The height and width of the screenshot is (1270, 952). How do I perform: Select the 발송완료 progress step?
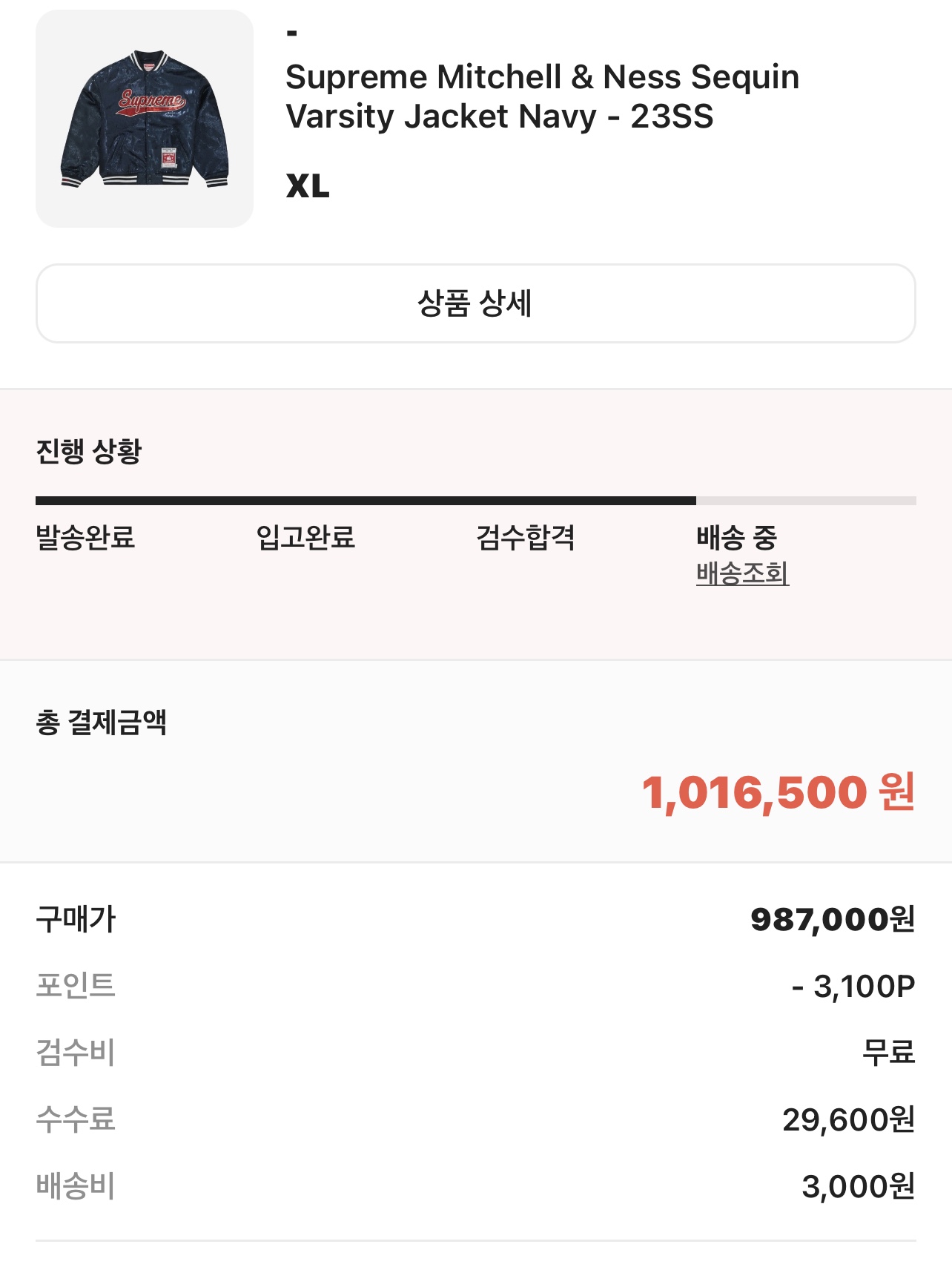click(x=85, y=537)
